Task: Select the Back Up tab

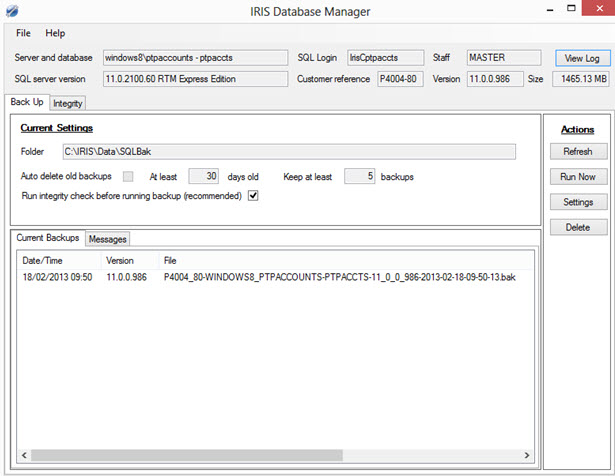Action: click(x=27, y=102)
